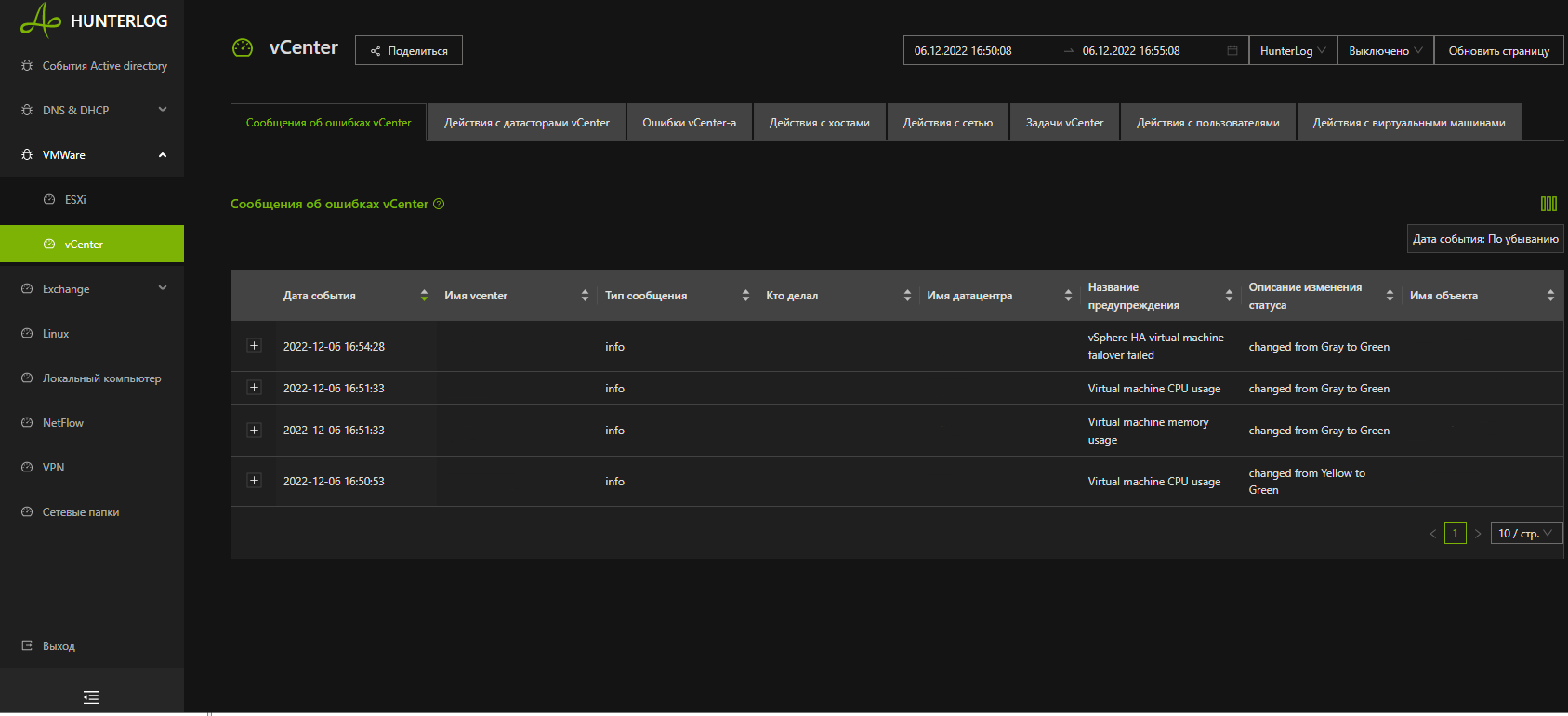Click the start date 06.12.2022 16:50:08 field
The height and width of the screenshot is (716, 1568).
tap(982, 50)
